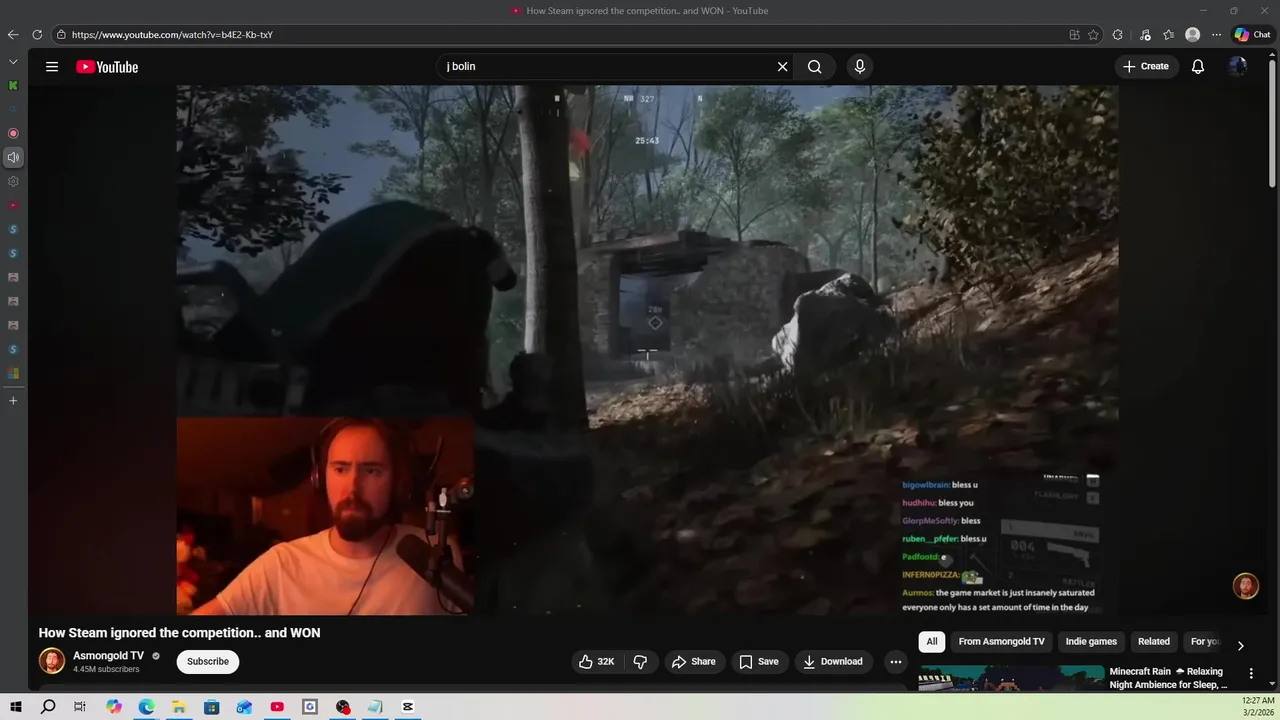Switch to the gear settings tab in the sidebar

pos(13,181)
